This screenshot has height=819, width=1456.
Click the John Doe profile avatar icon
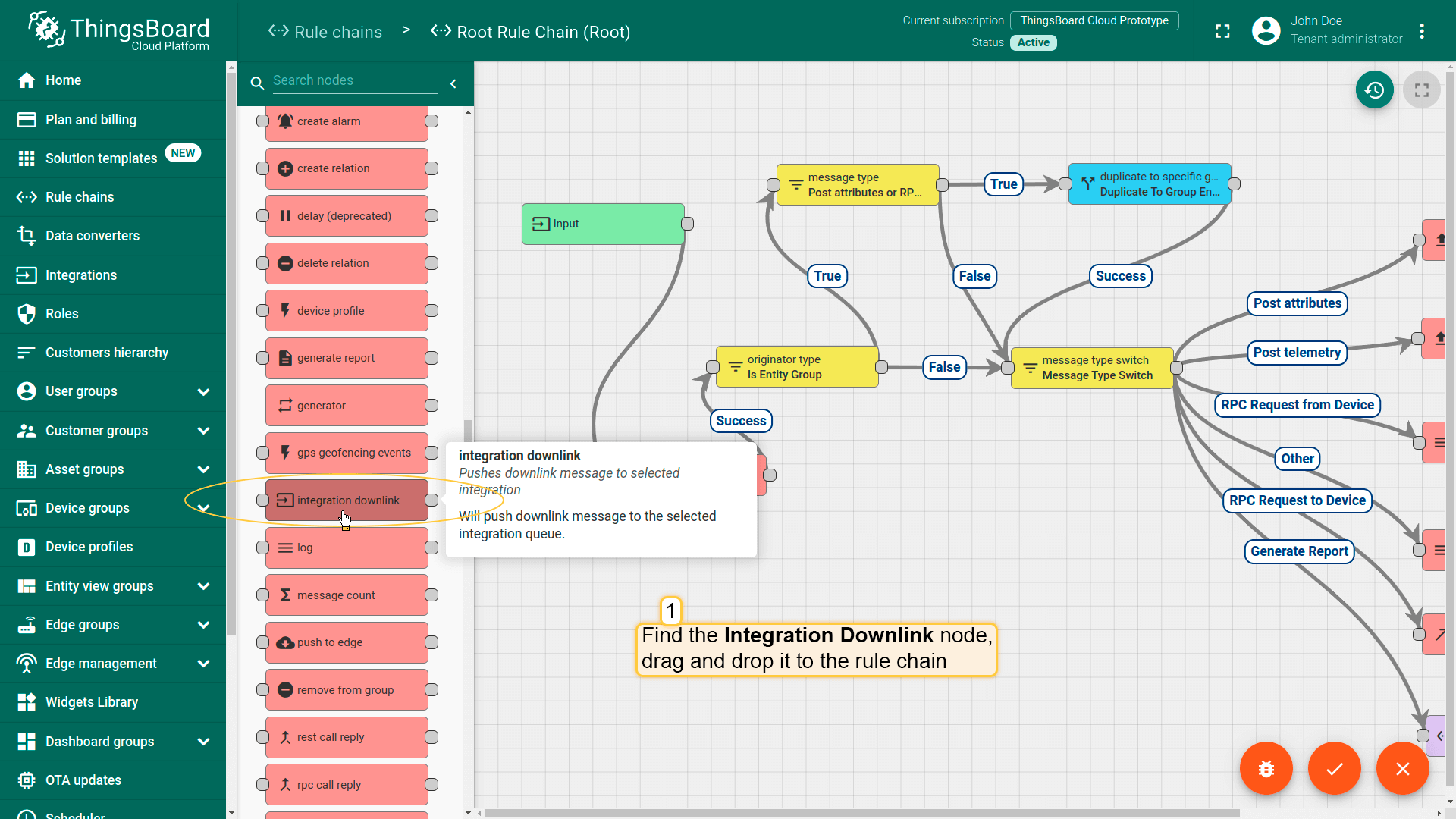point(1266,31)
